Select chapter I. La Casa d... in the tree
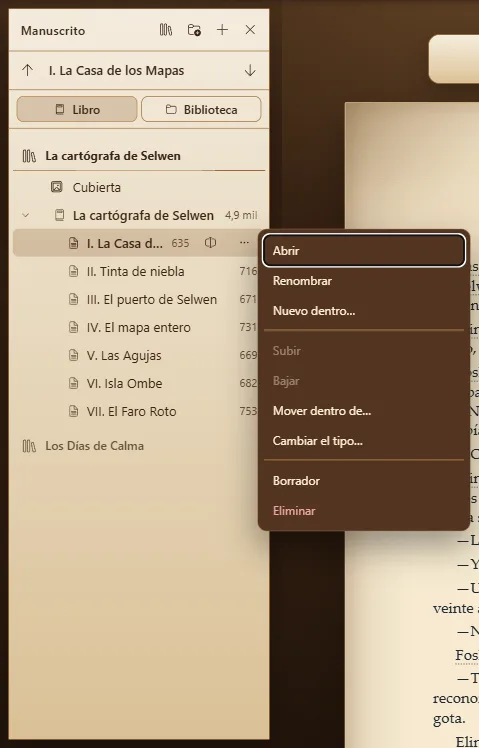 pos(125,243)
